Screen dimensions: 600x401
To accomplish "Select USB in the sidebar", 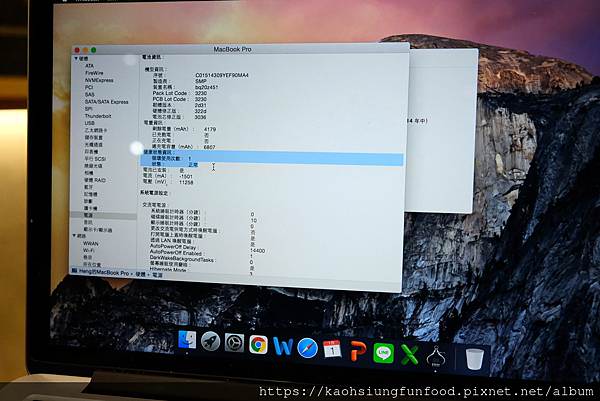I will pos(90,123).
